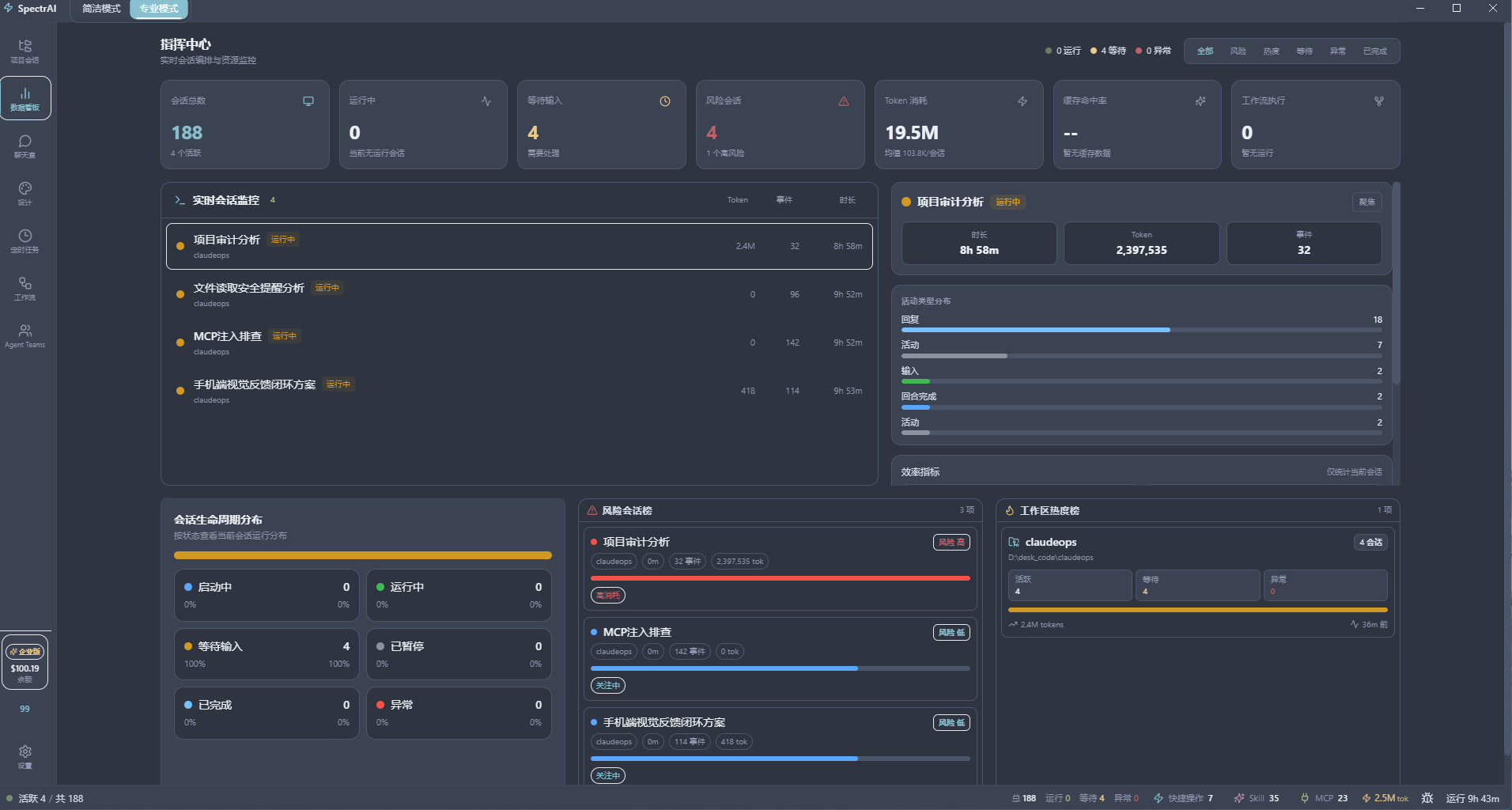Expand the 高消耗 tag under 项目审计分析
Image resolution: width=1512 pixels, height=810 pixels.
click(x=607, y=595)
